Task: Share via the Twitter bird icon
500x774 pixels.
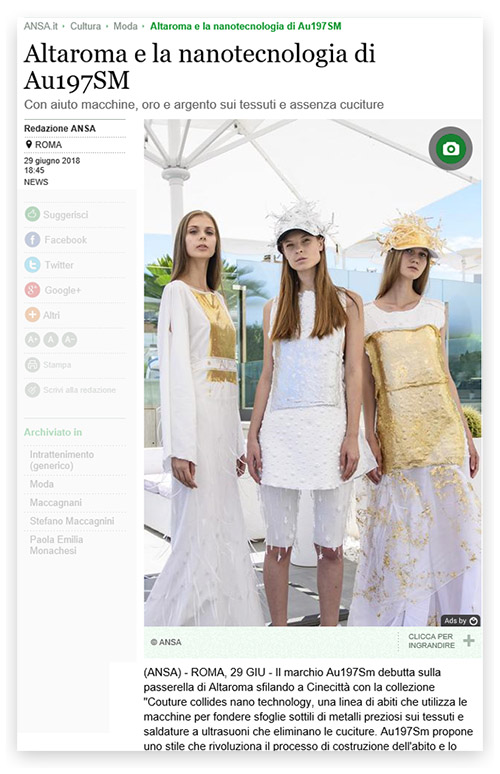Action: pyautogui.click(x=33, y=265)
